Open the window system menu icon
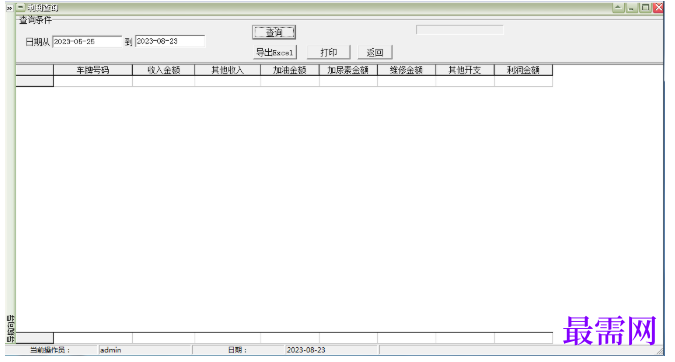Image resolution: width=675 pixels, height=362 pixels. 21,7
